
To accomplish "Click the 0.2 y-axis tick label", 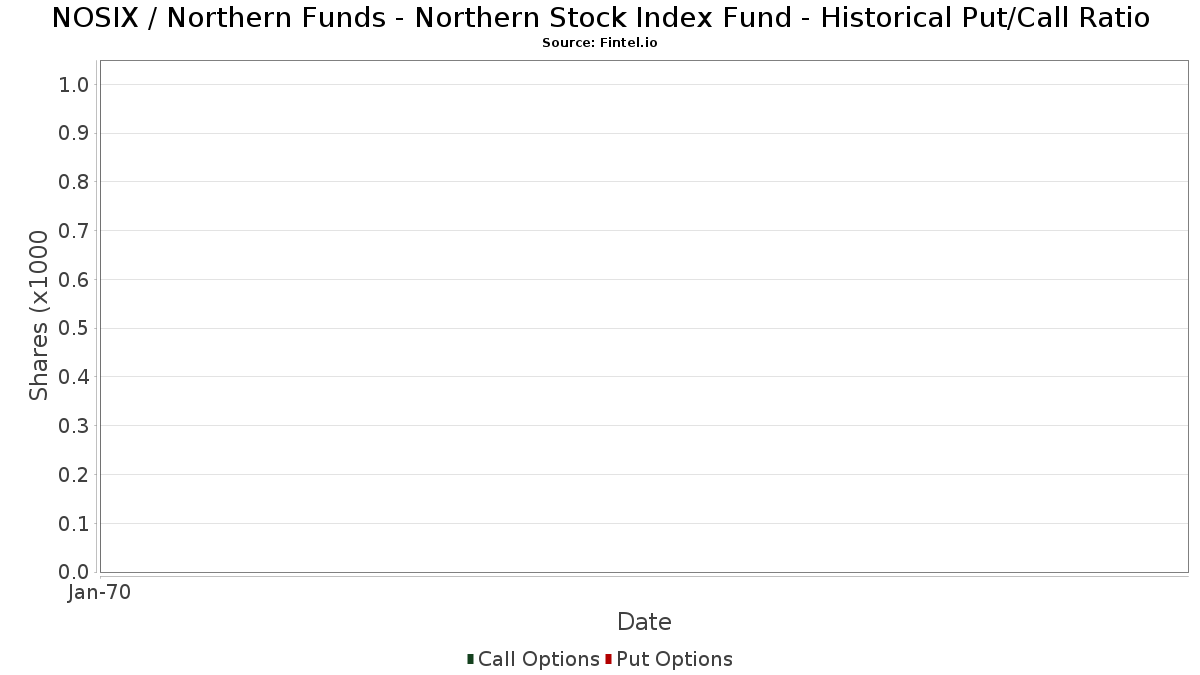I will [75, 475].
